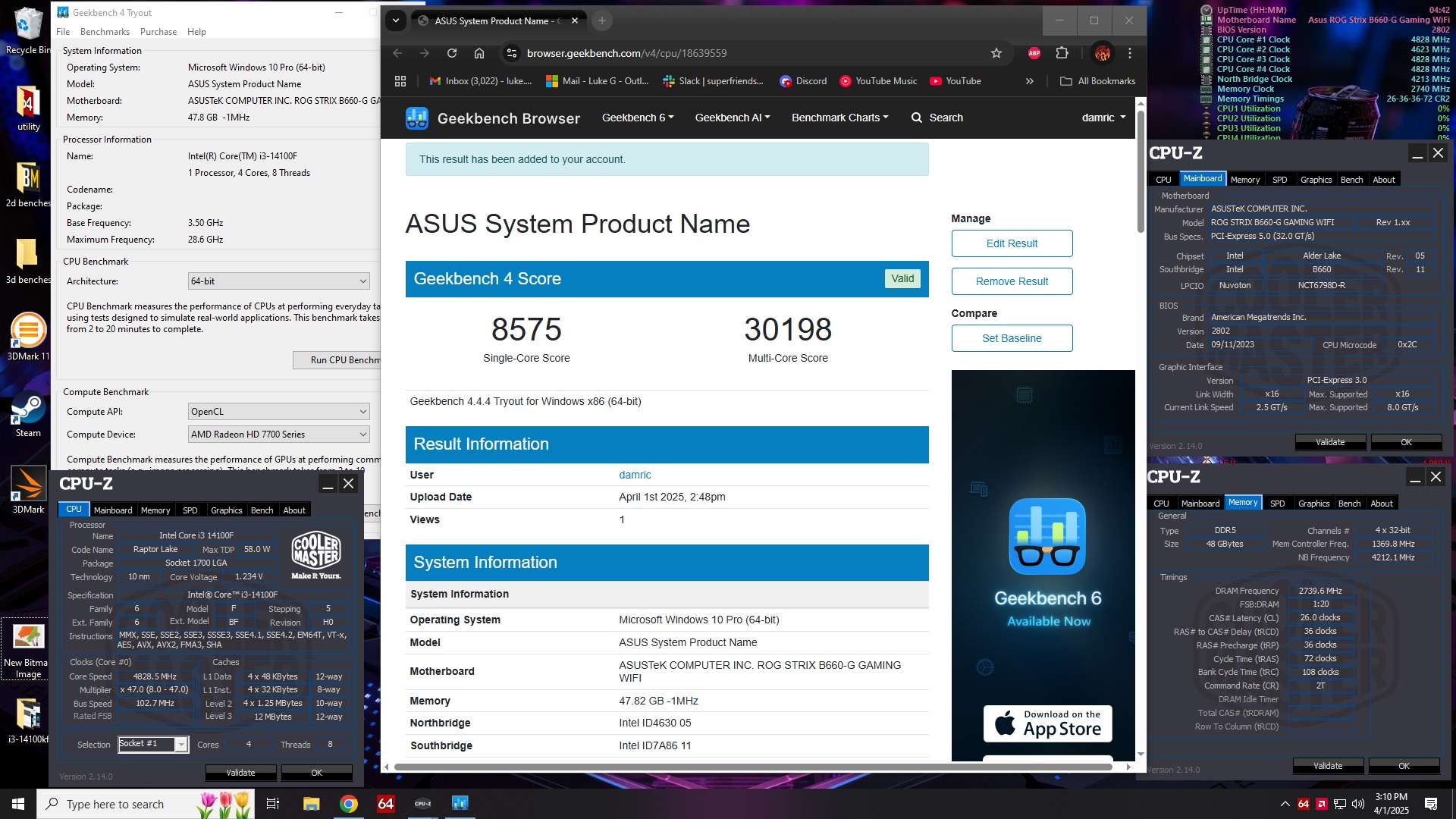Viewport: 1456px width, 819px height.
Task: Open Gmail Inbox bookmark
Action: point(481,81)
